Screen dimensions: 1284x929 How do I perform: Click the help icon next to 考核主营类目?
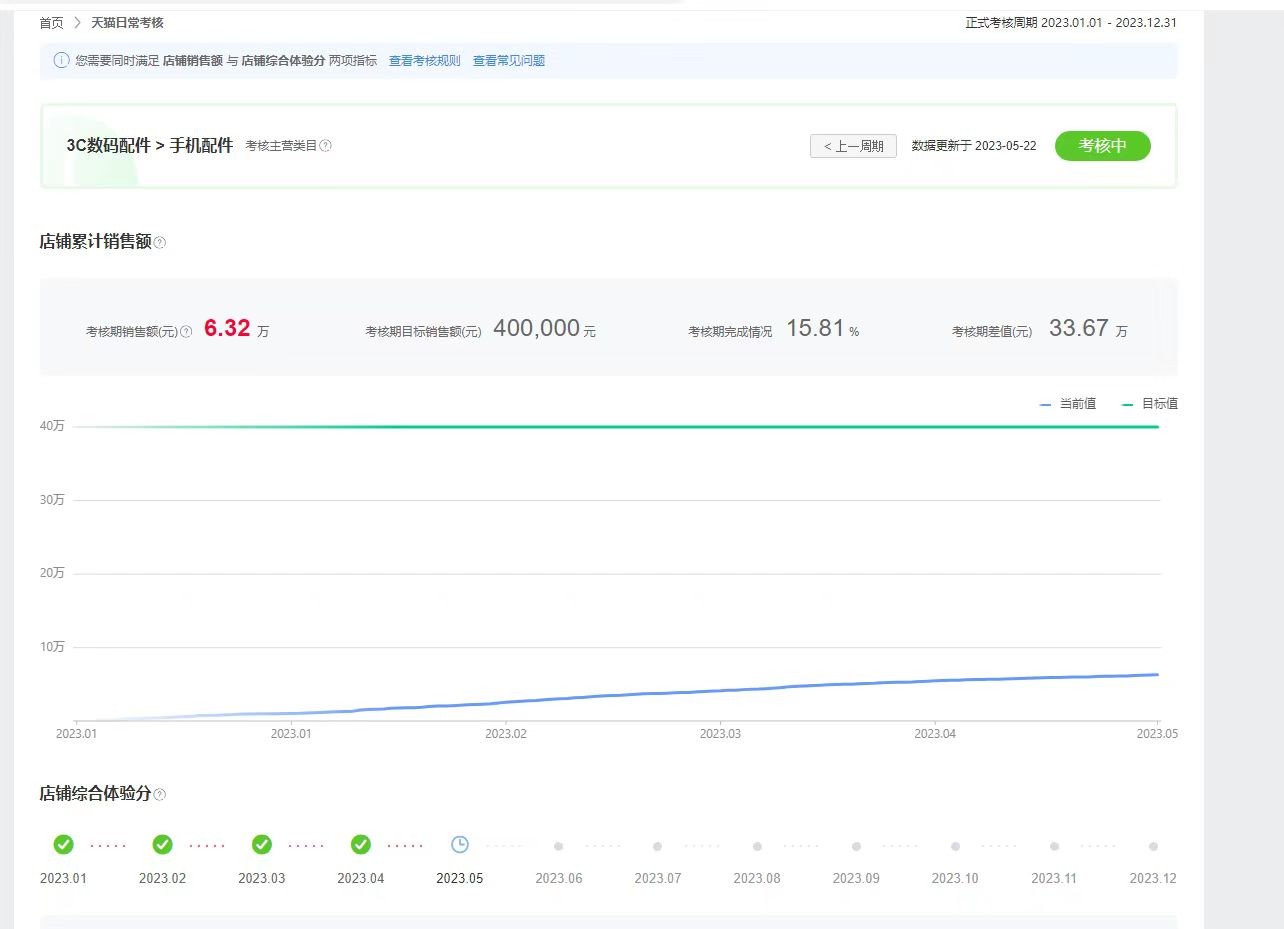(325, 146)
